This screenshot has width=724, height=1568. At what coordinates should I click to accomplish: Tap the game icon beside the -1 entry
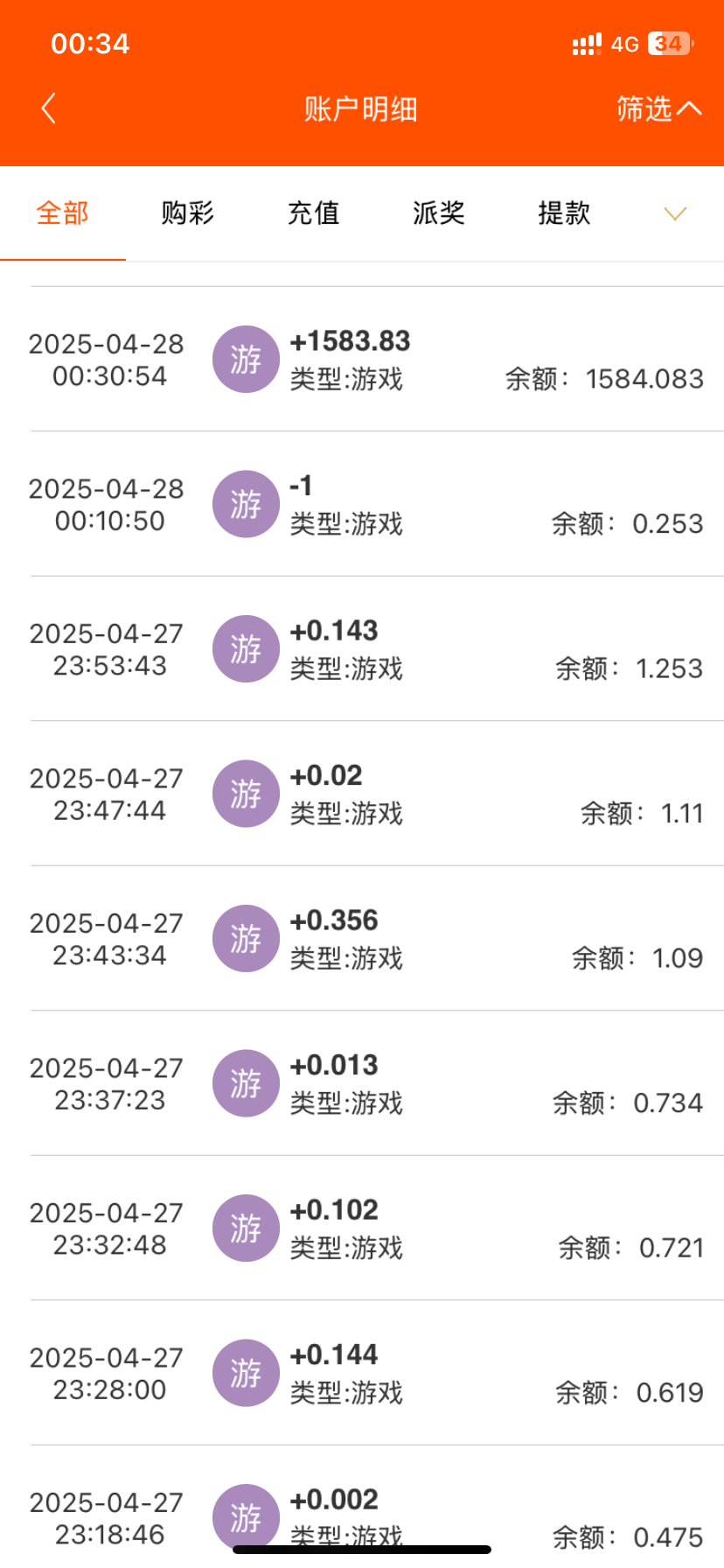(246, 504)
